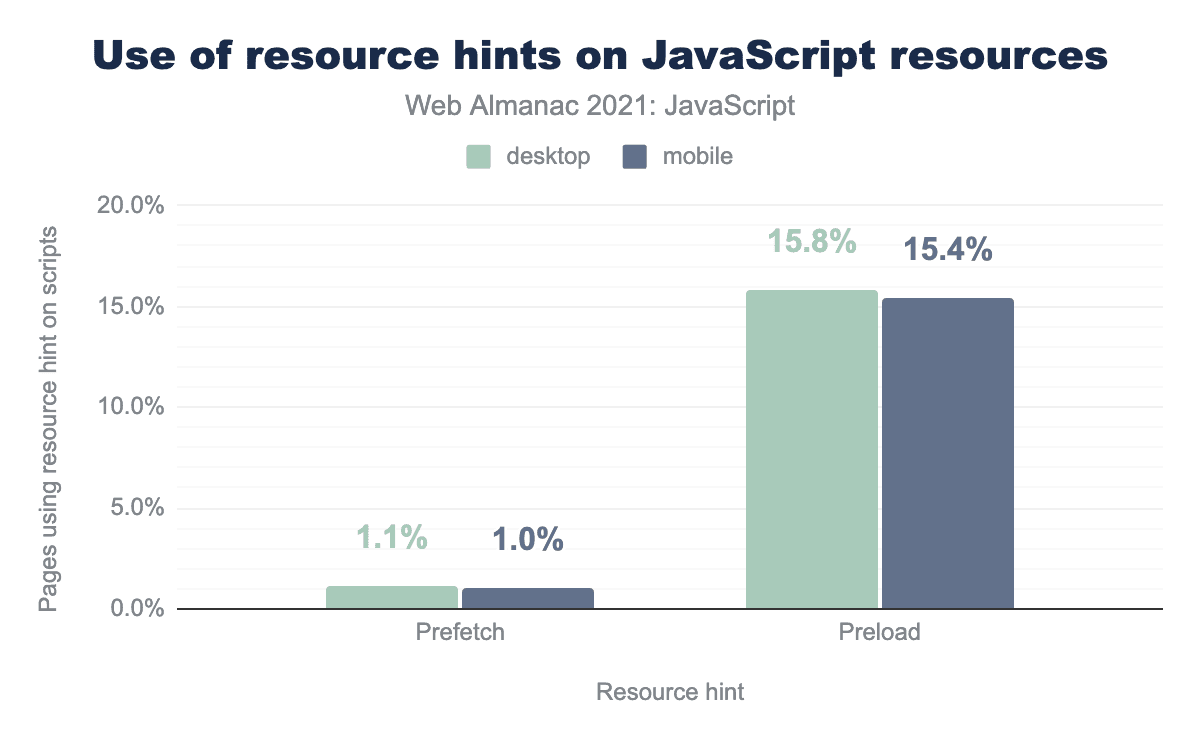This screenshot has width=1200, height=742.
Task: Click the desktop Prefetch bar
Action: [x=392, y=597]
